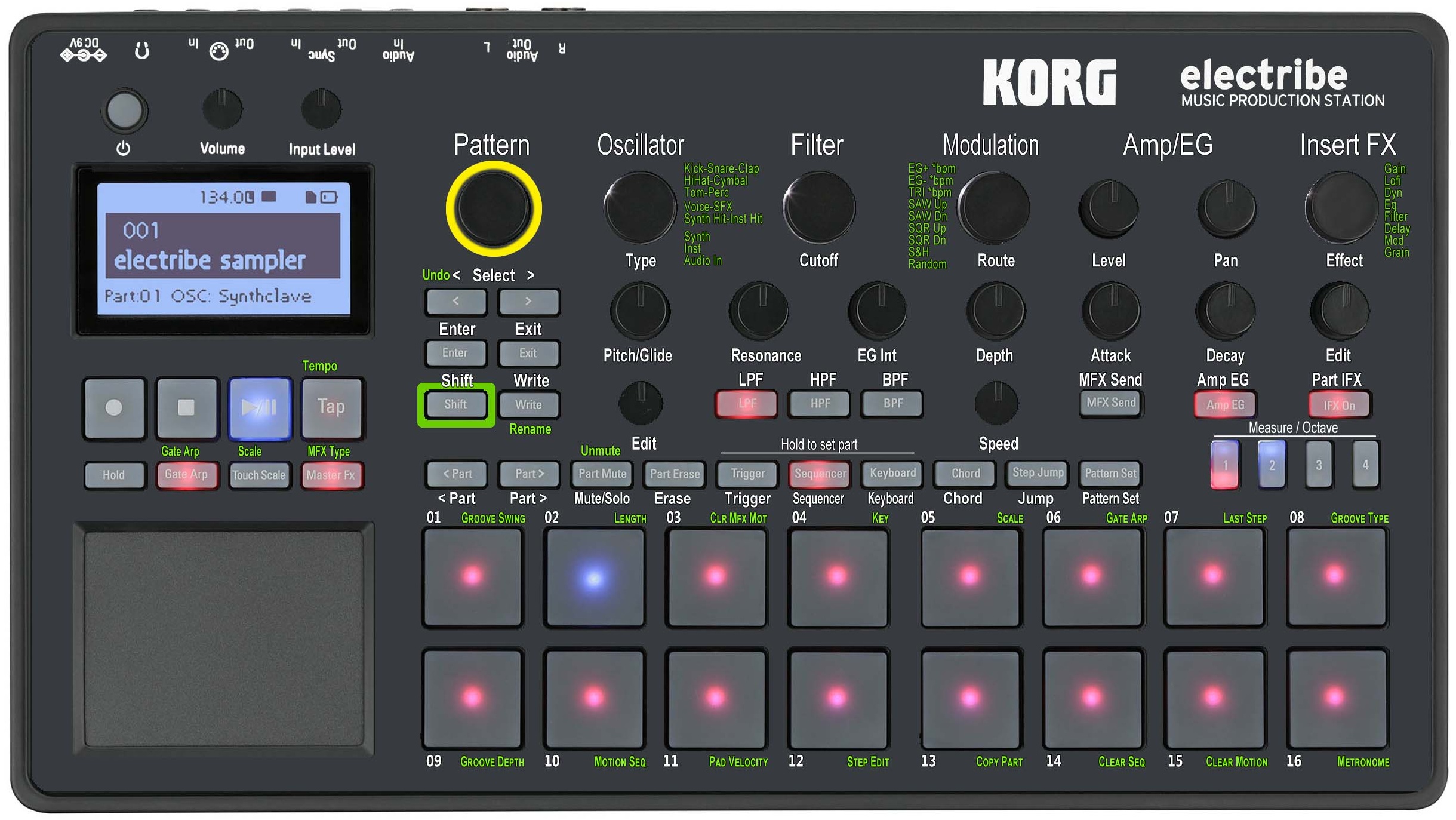Tap the blue-lit pad 02 Length

595,577
